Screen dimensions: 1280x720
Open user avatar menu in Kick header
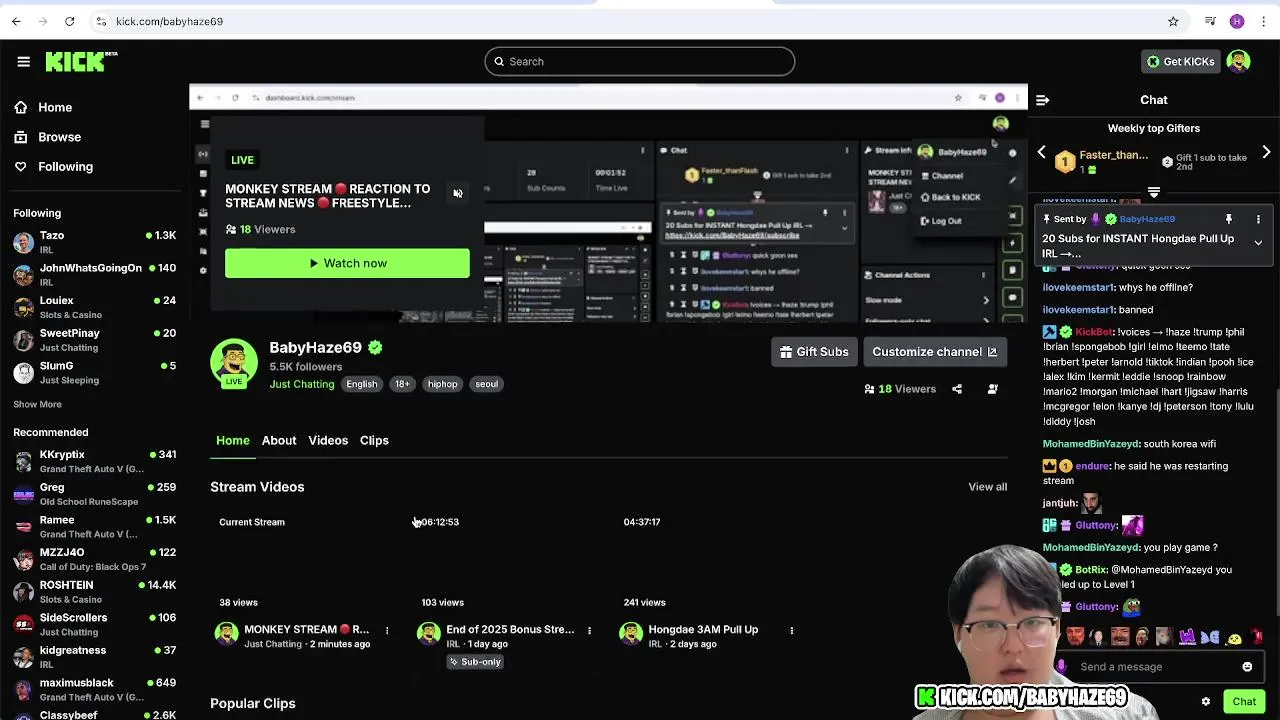1238,61
